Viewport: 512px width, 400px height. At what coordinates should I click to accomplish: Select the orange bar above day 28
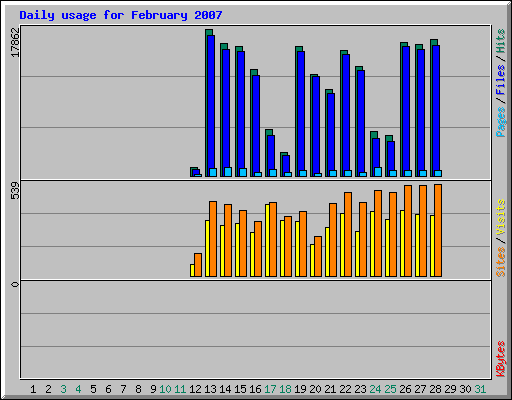point(438,230)
